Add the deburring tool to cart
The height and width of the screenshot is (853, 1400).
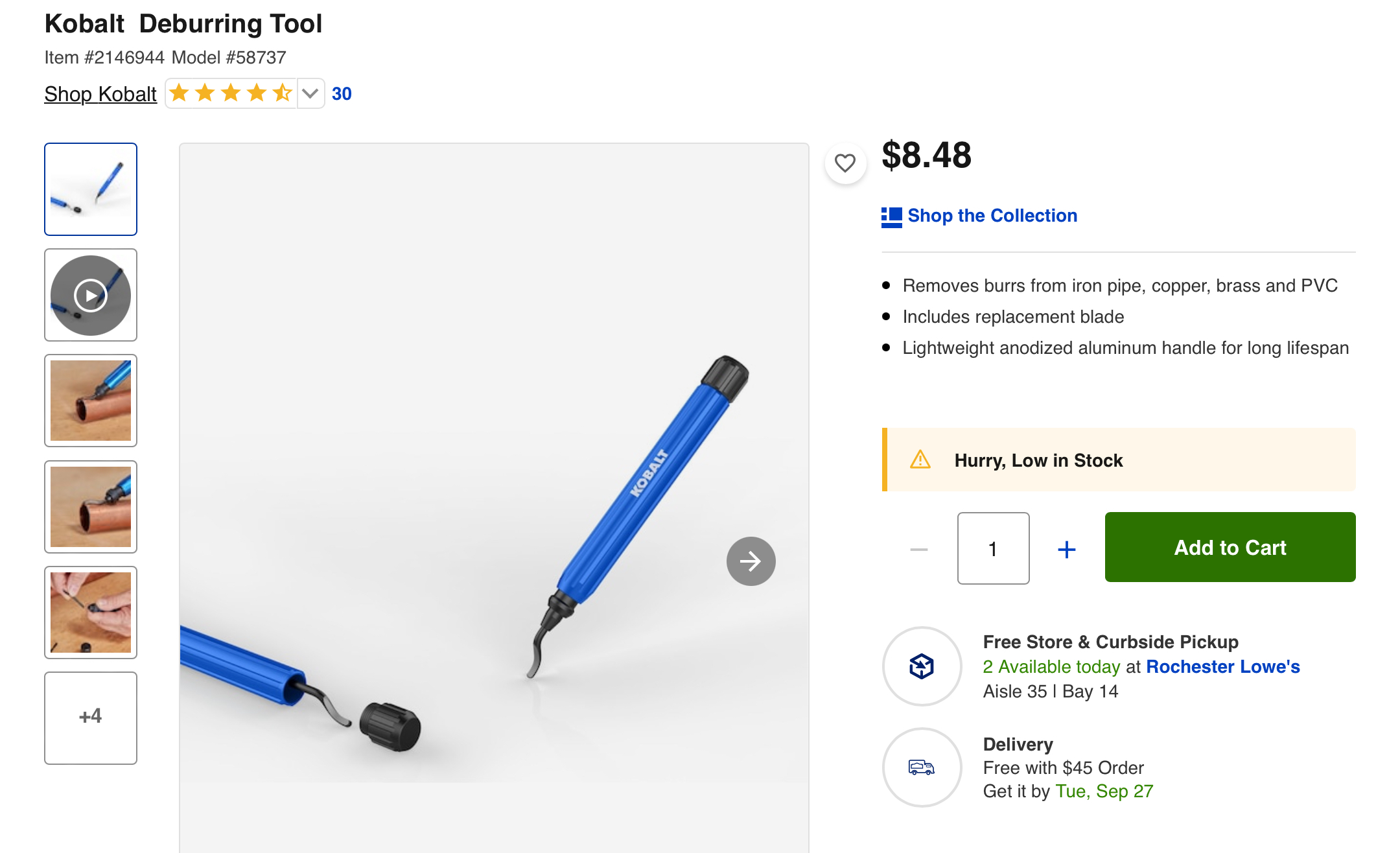click(x=1230, y=547)
